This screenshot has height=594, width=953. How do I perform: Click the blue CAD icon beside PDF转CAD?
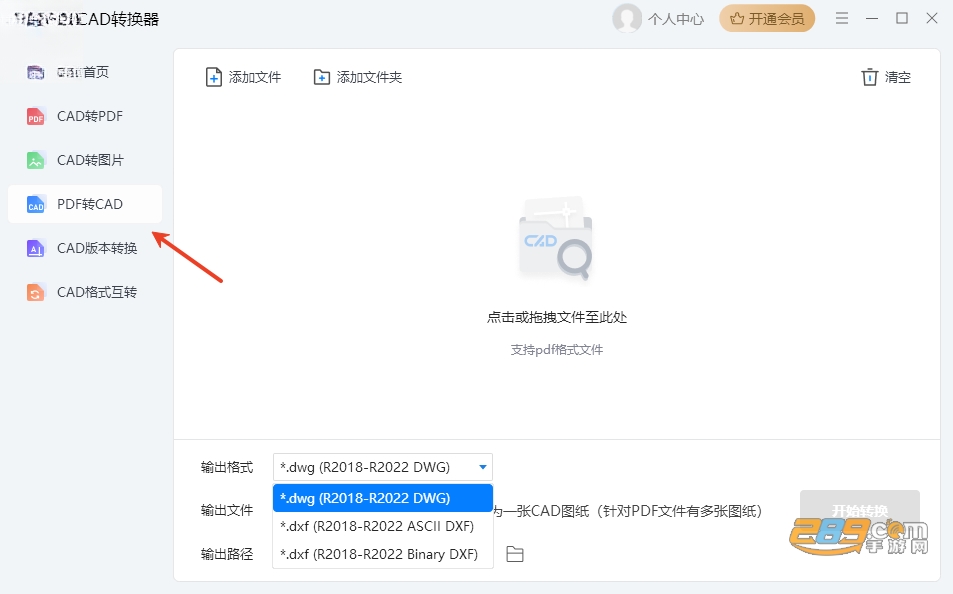[36, 204]
